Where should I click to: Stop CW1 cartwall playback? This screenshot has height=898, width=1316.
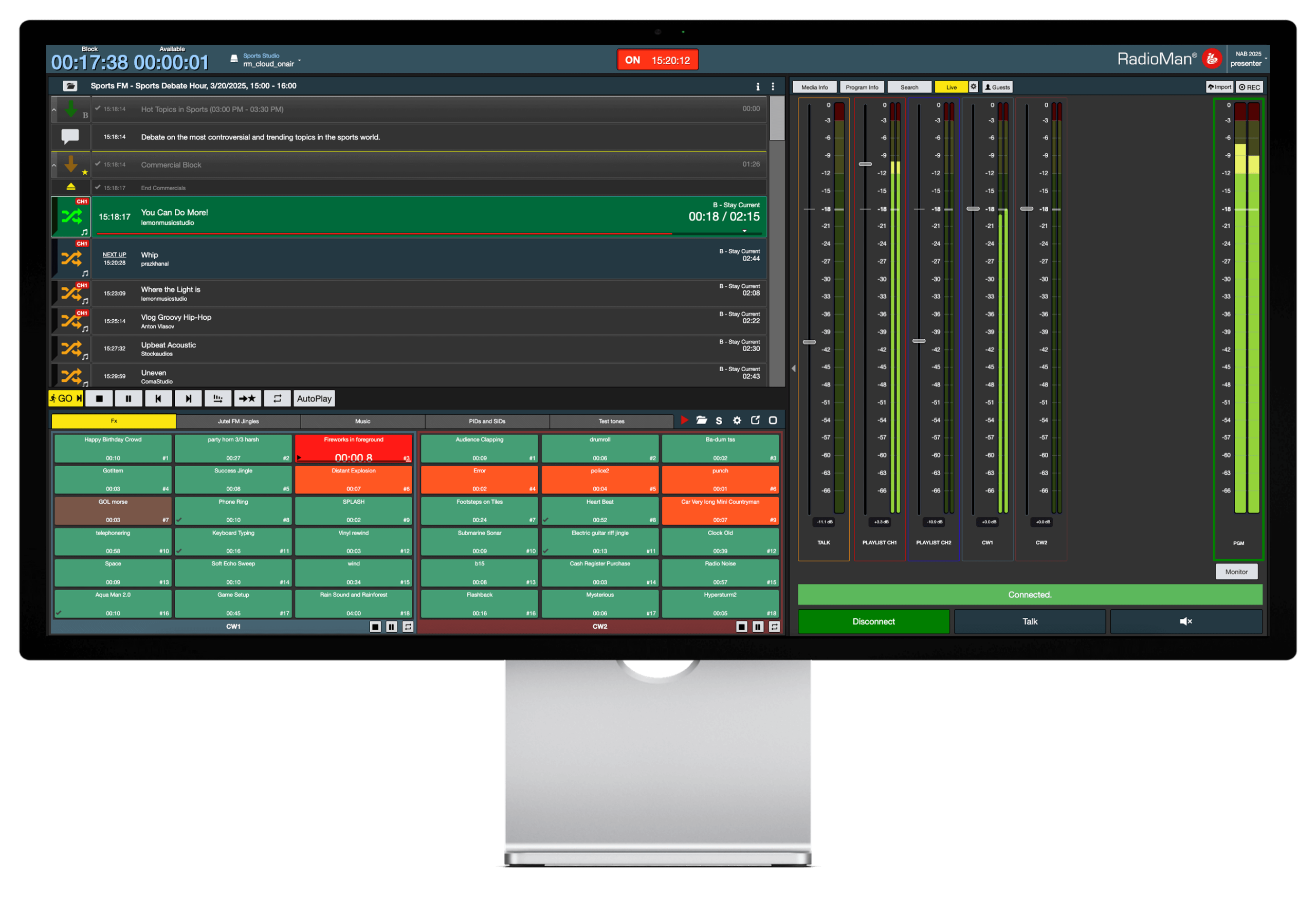tap(375, 627)
